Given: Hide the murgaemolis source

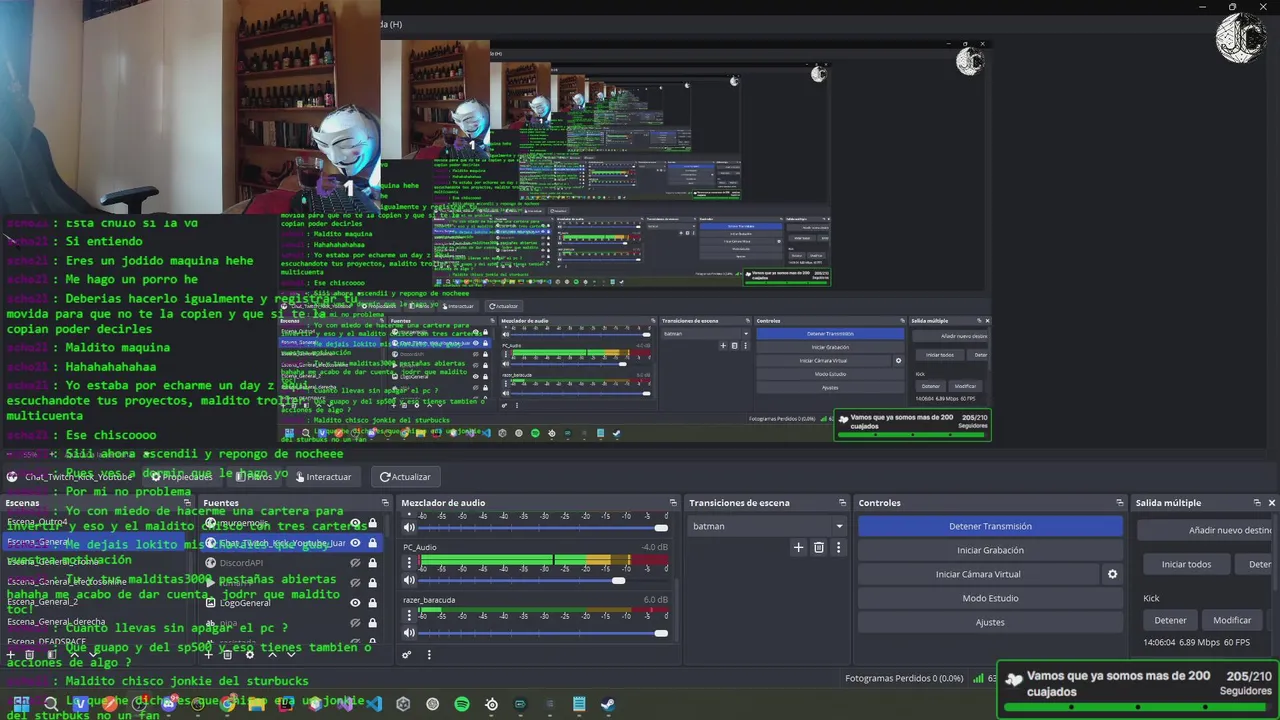Looking at the screenshot, I should coord(355,523).
